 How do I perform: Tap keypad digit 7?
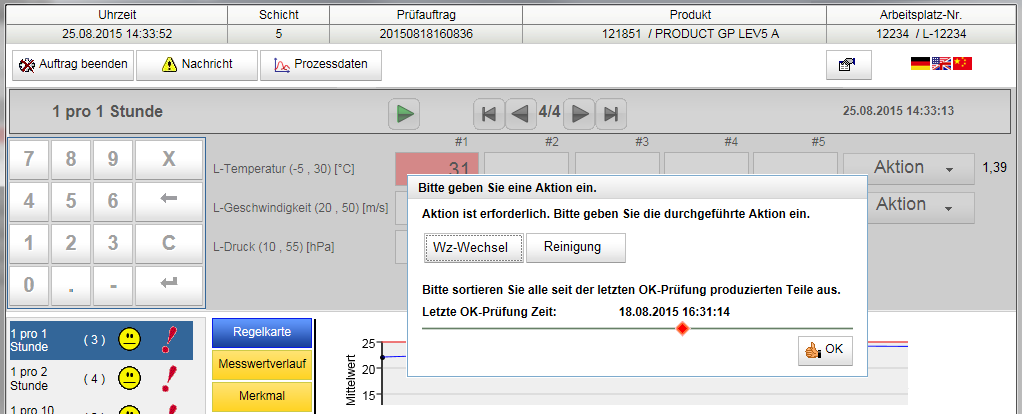tap(29, 159)
